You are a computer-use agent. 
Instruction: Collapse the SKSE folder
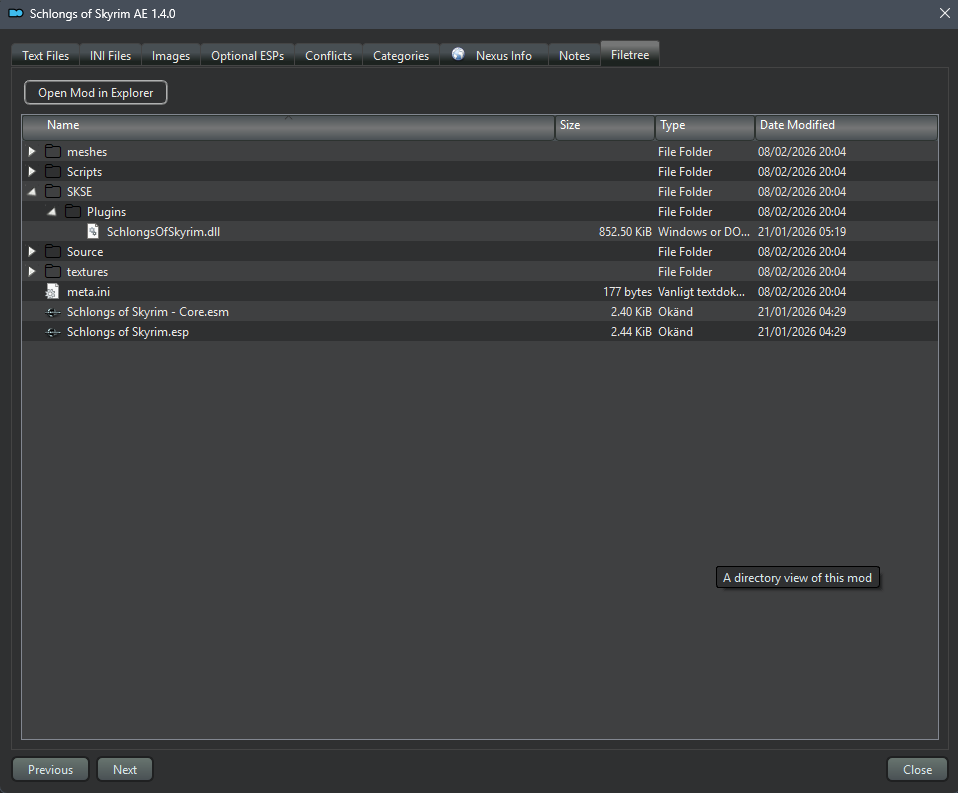[32, 192]
